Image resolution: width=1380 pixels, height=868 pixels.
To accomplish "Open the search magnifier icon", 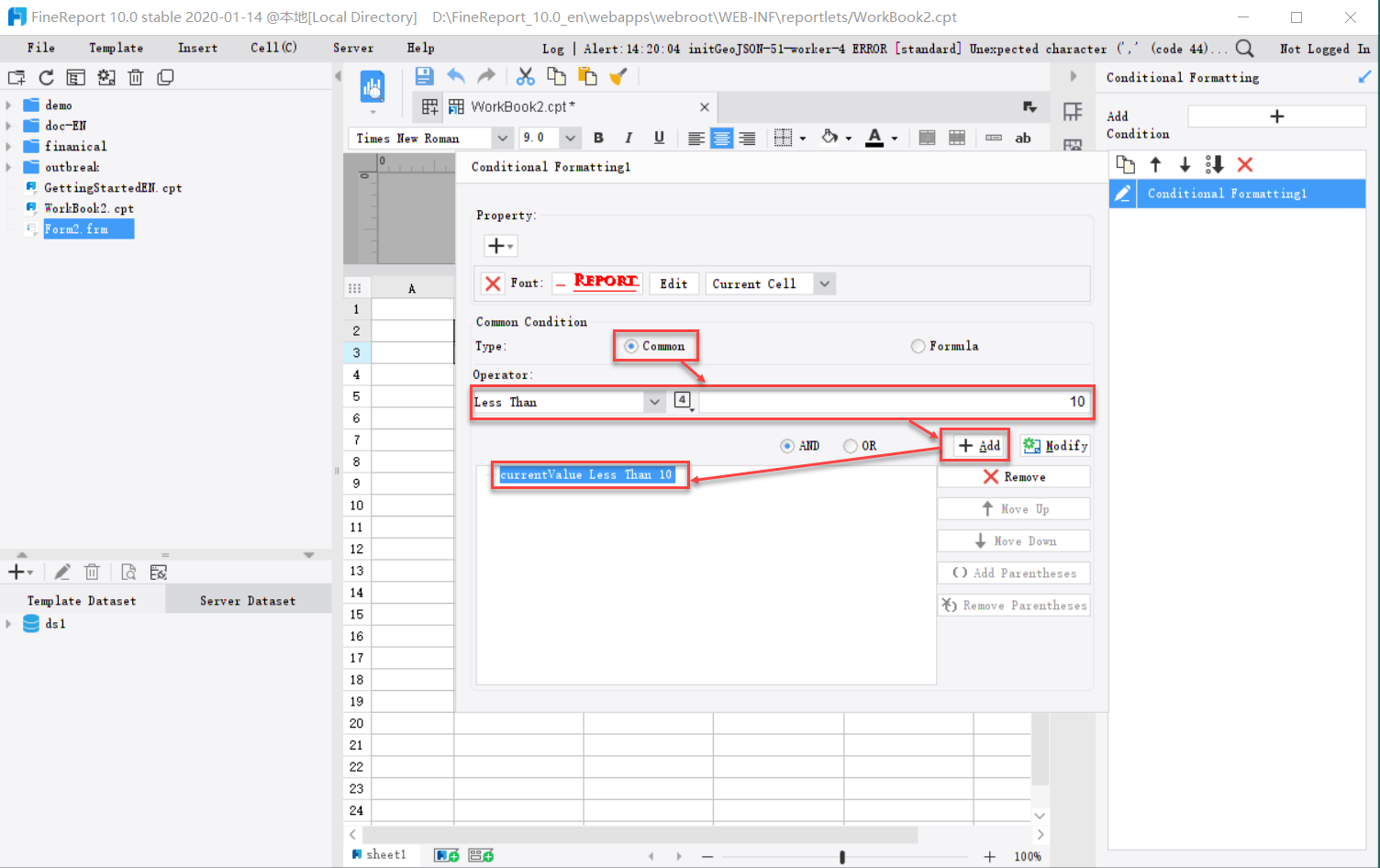I will pyautogui.click(x=1244, y=49).
